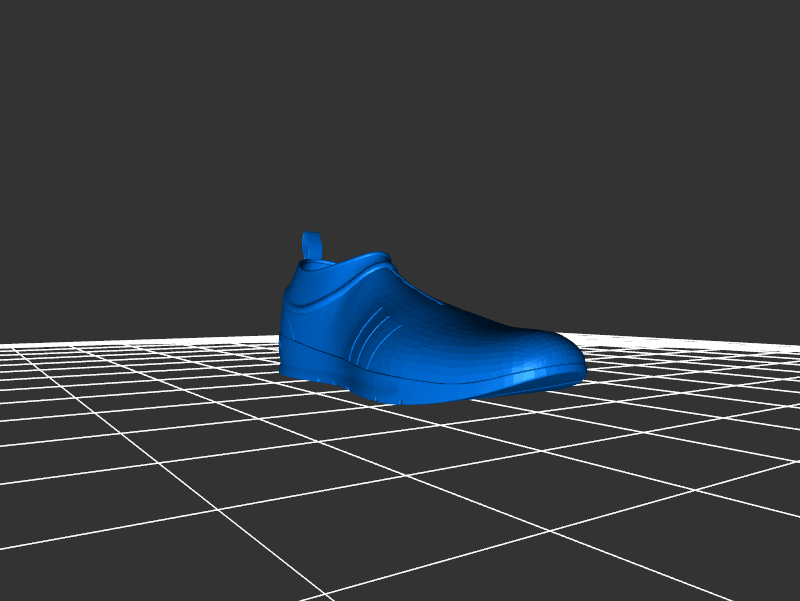Image resolution: width=800 pixels, height=601 pixels.
Task: Click the dark background in top-left corner
Action: (40, 40)
